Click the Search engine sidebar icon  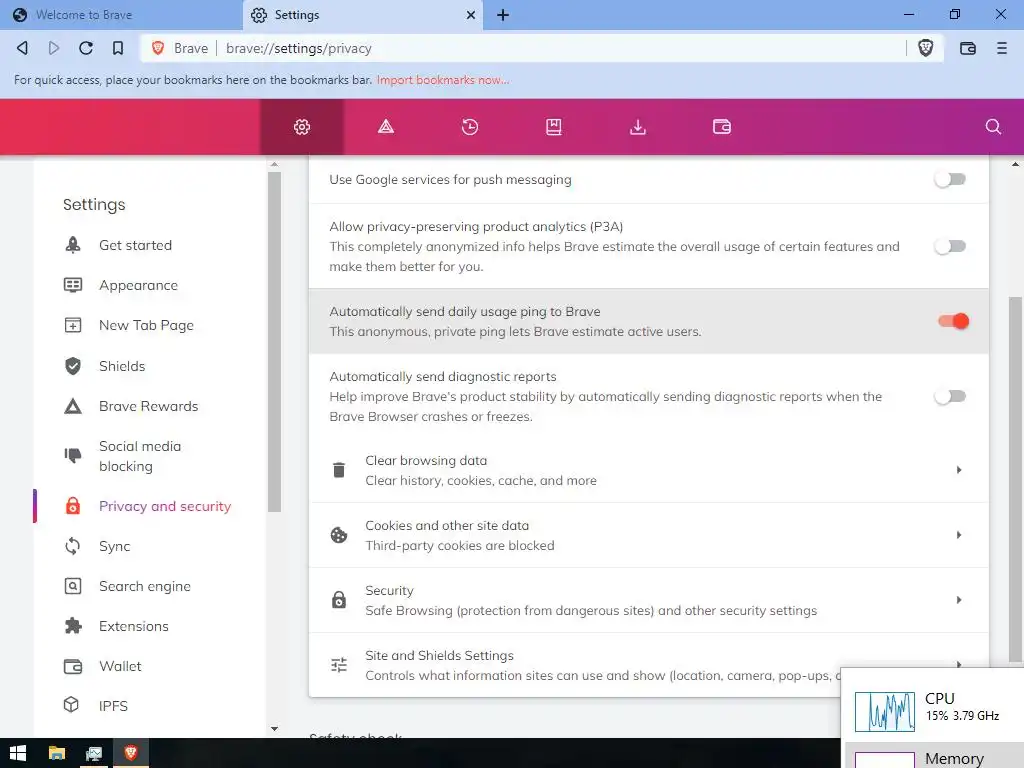pos(72,586)
